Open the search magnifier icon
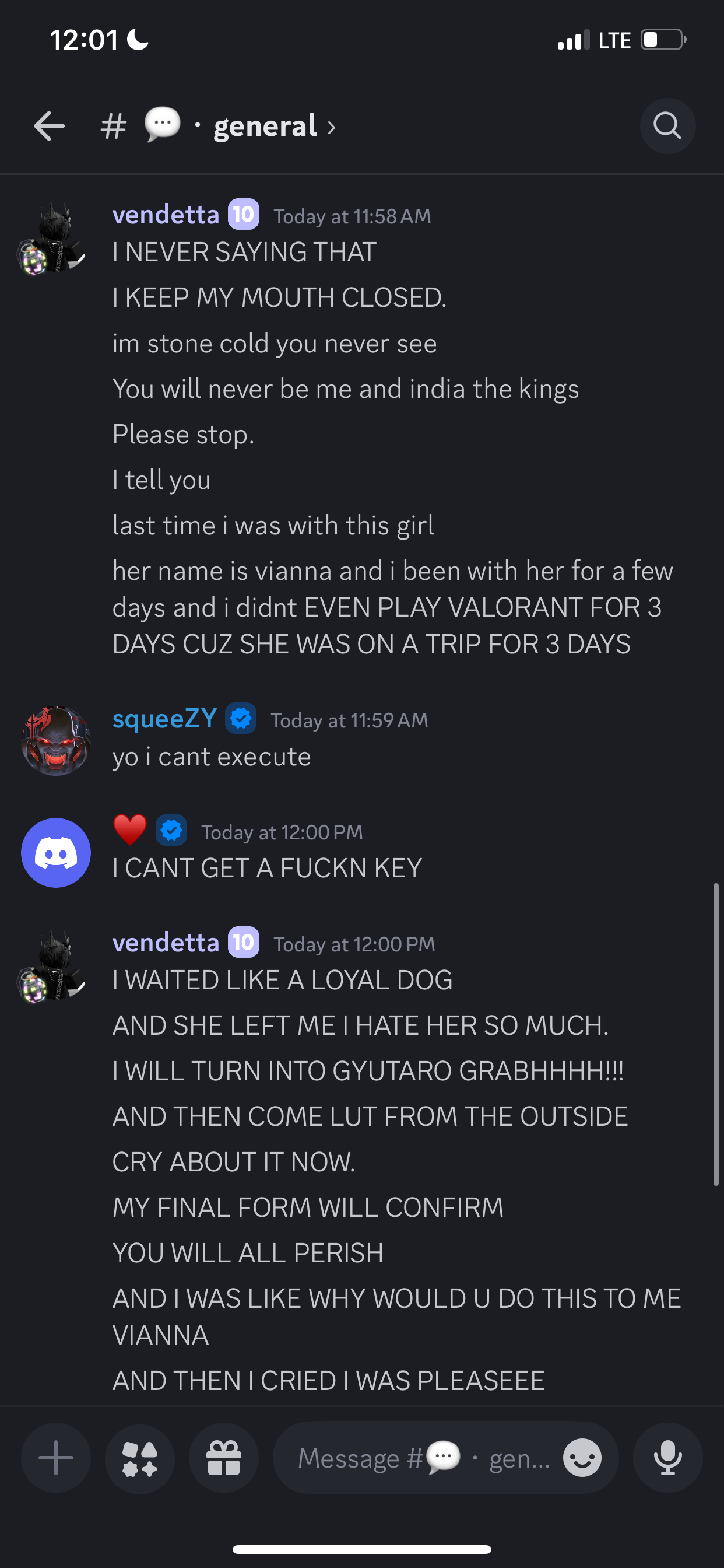724x1568 pixels. [667, 126]
